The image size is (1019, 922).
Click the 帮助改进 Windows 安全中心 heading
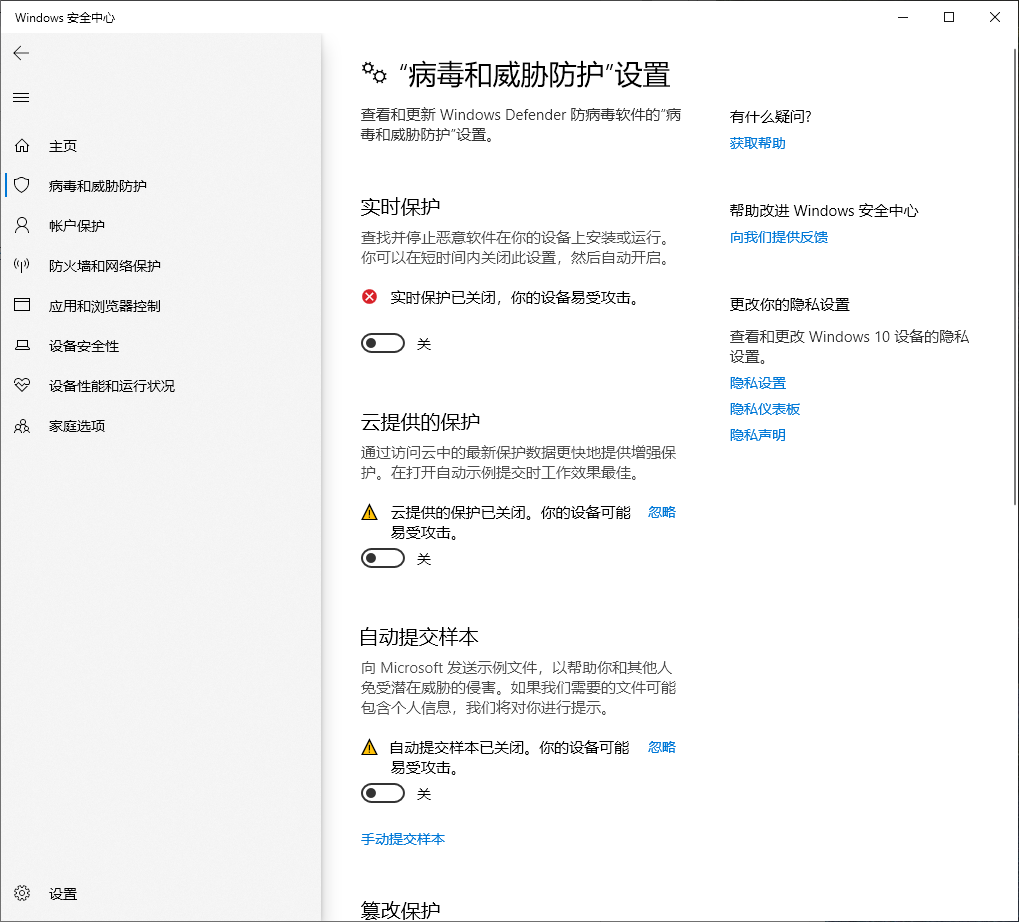coord(823,211)
